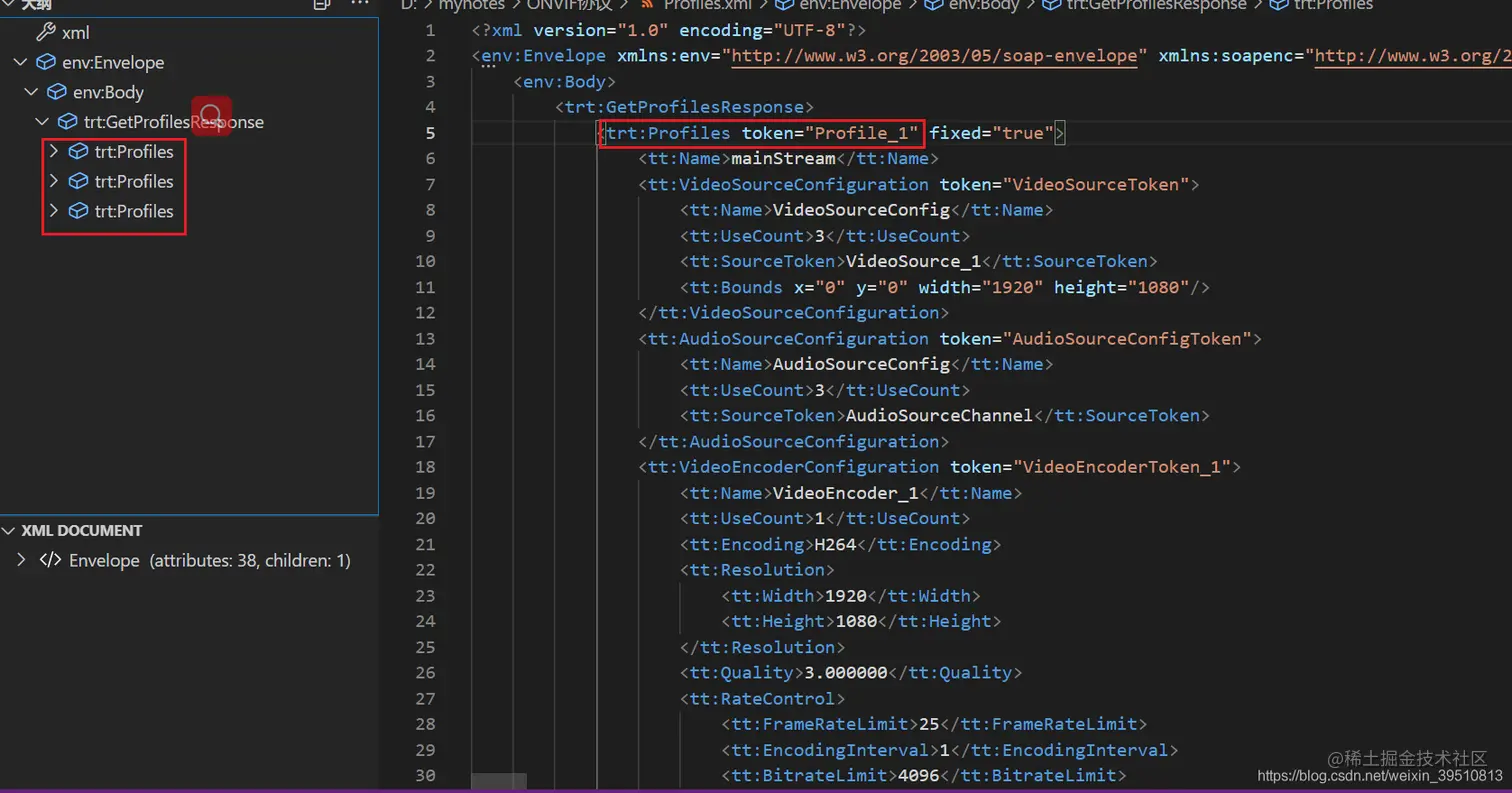
Task: Click VideoSource_1 source token text
Action: coord(915,262)
